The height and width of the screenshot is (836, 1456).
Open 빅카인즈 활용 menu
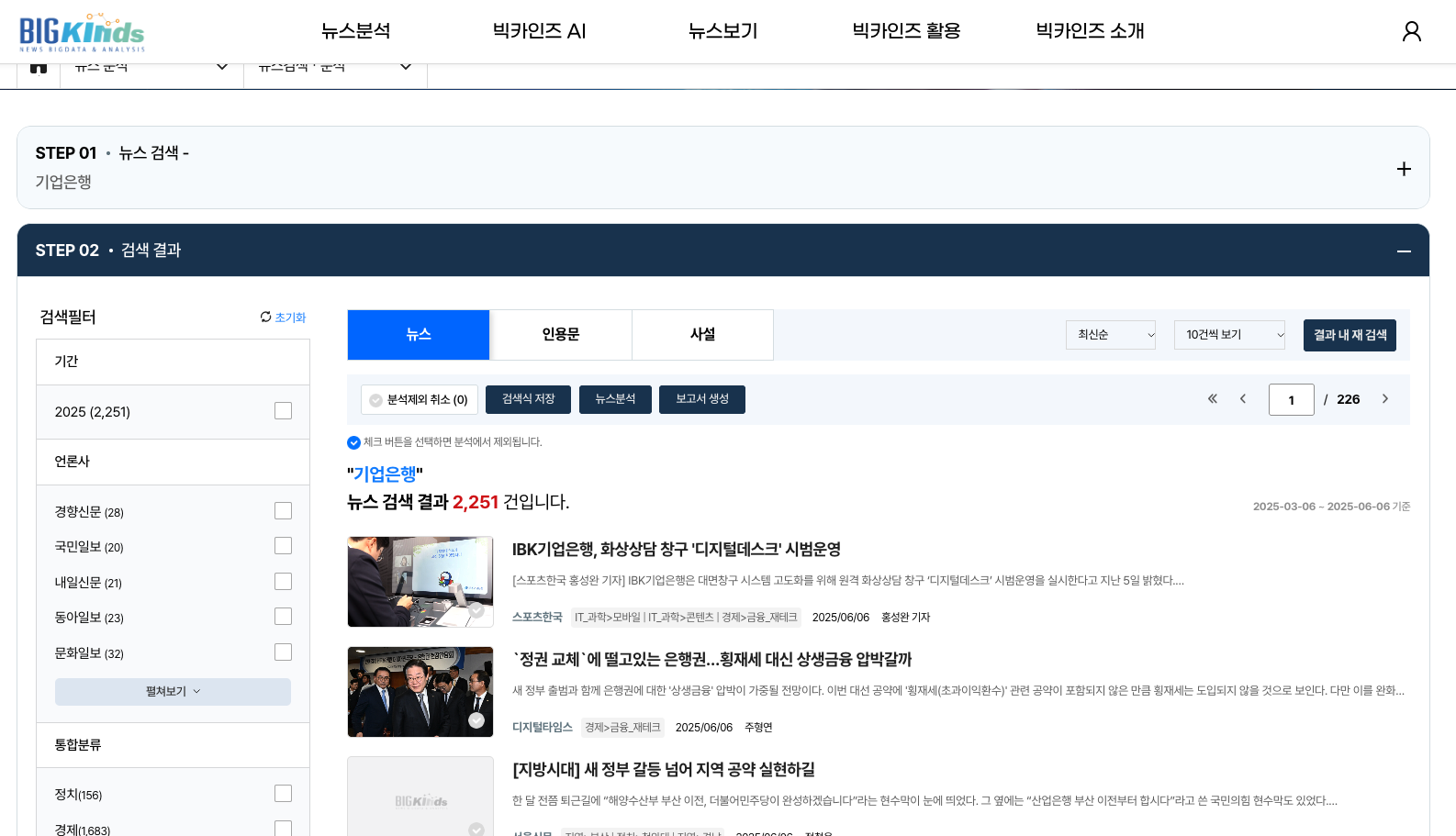coord(907,31)
